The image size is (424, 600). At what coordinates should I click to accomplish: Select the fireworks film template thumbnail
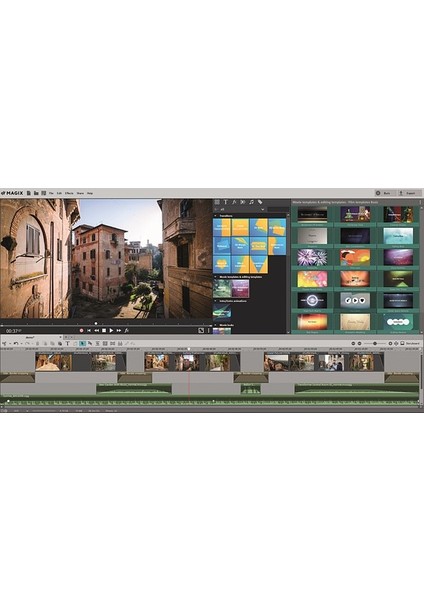pos(312,258)
